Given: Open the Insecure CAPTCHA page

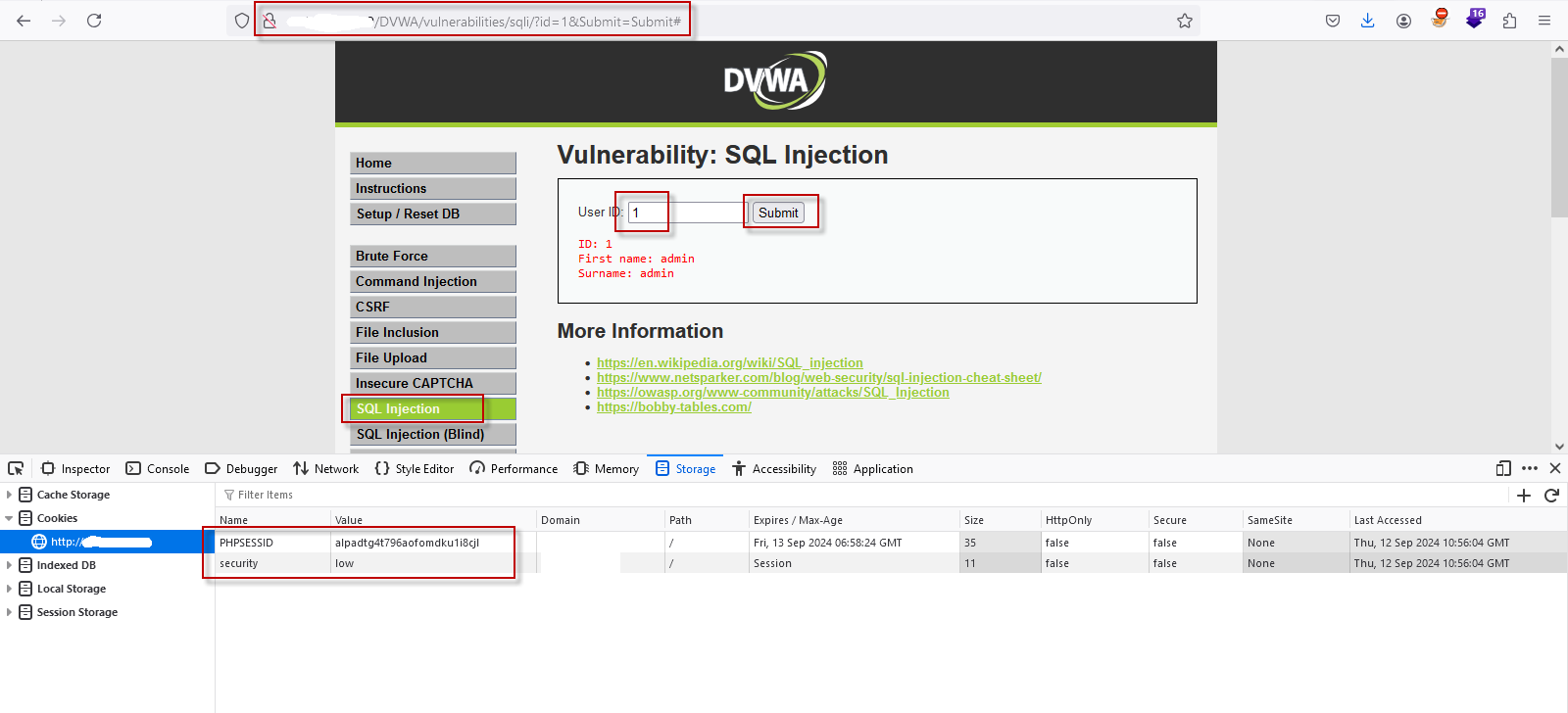Looking at the screenshot, I should pyautogui.click(x=433, y=384).
